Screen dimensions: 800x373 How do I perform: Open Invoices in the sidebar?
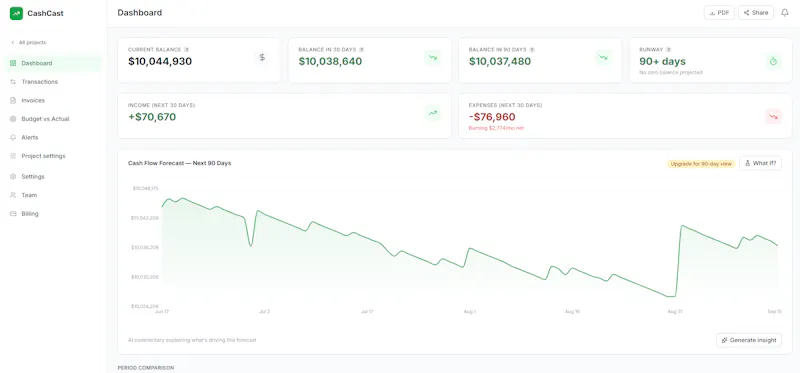click(53, 101)
